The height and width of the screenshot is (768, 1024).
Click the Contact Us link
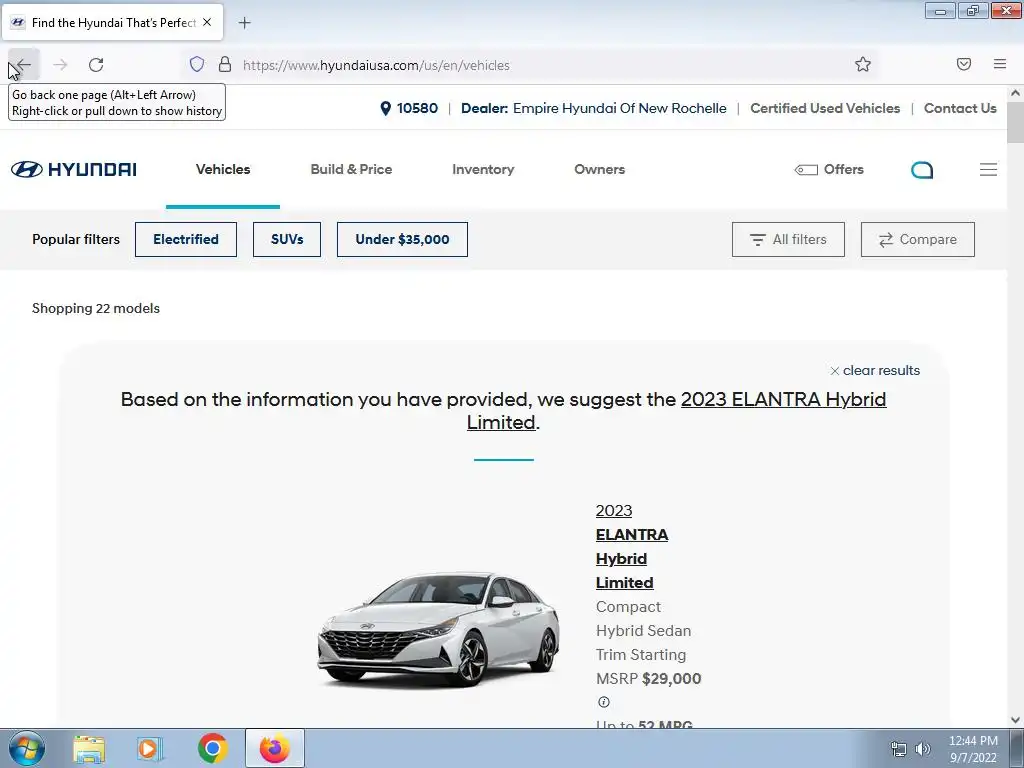pyautogui.click(x=960, y=108)
